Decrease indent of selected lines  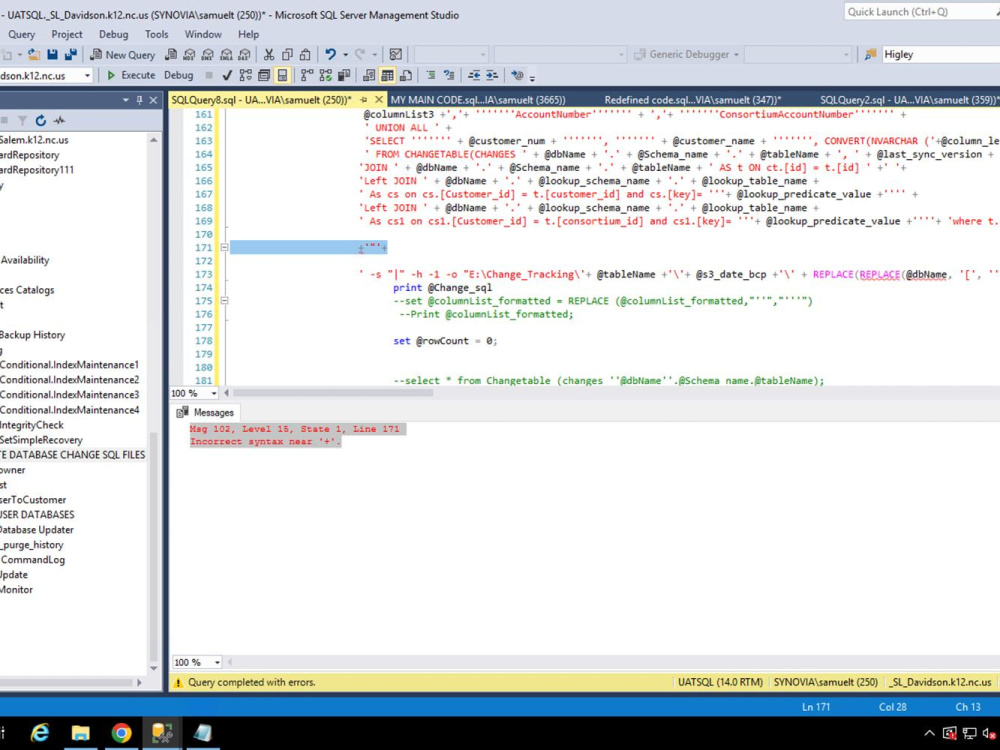(474, 75)
